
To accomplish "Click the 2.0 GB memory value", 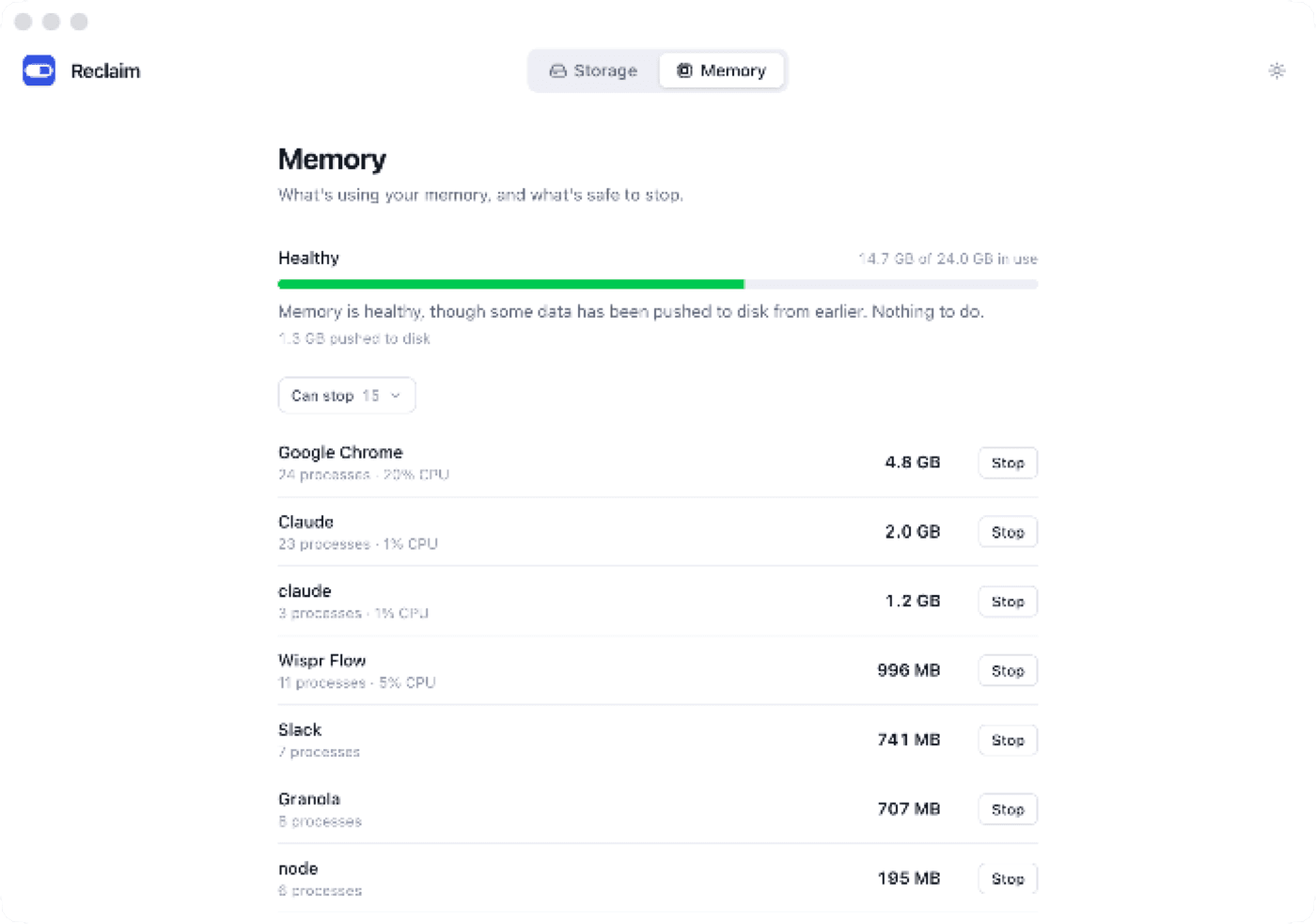I will coord(913,532).
